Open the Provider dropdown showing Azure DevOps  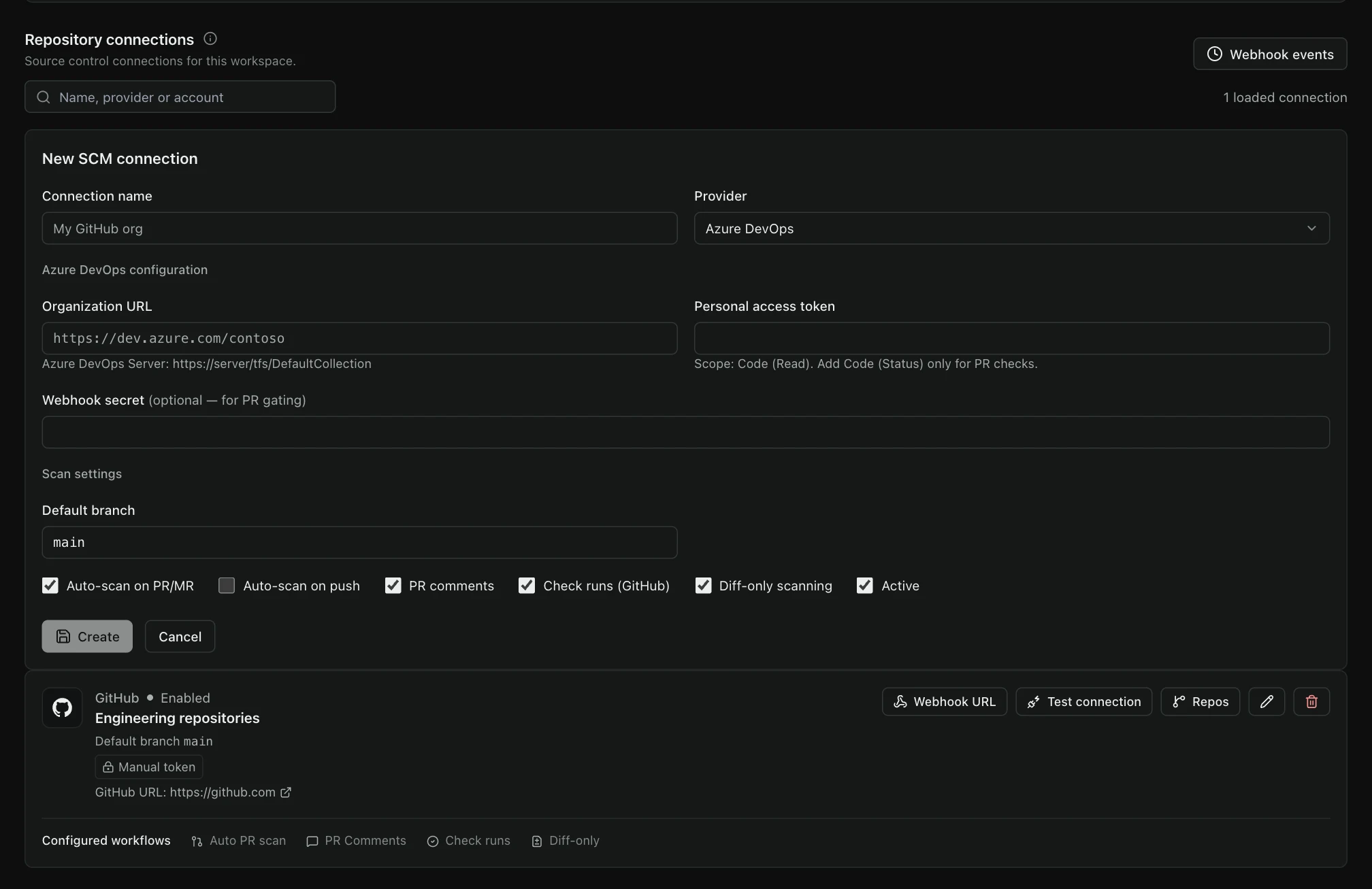[x=1012, y=229]
